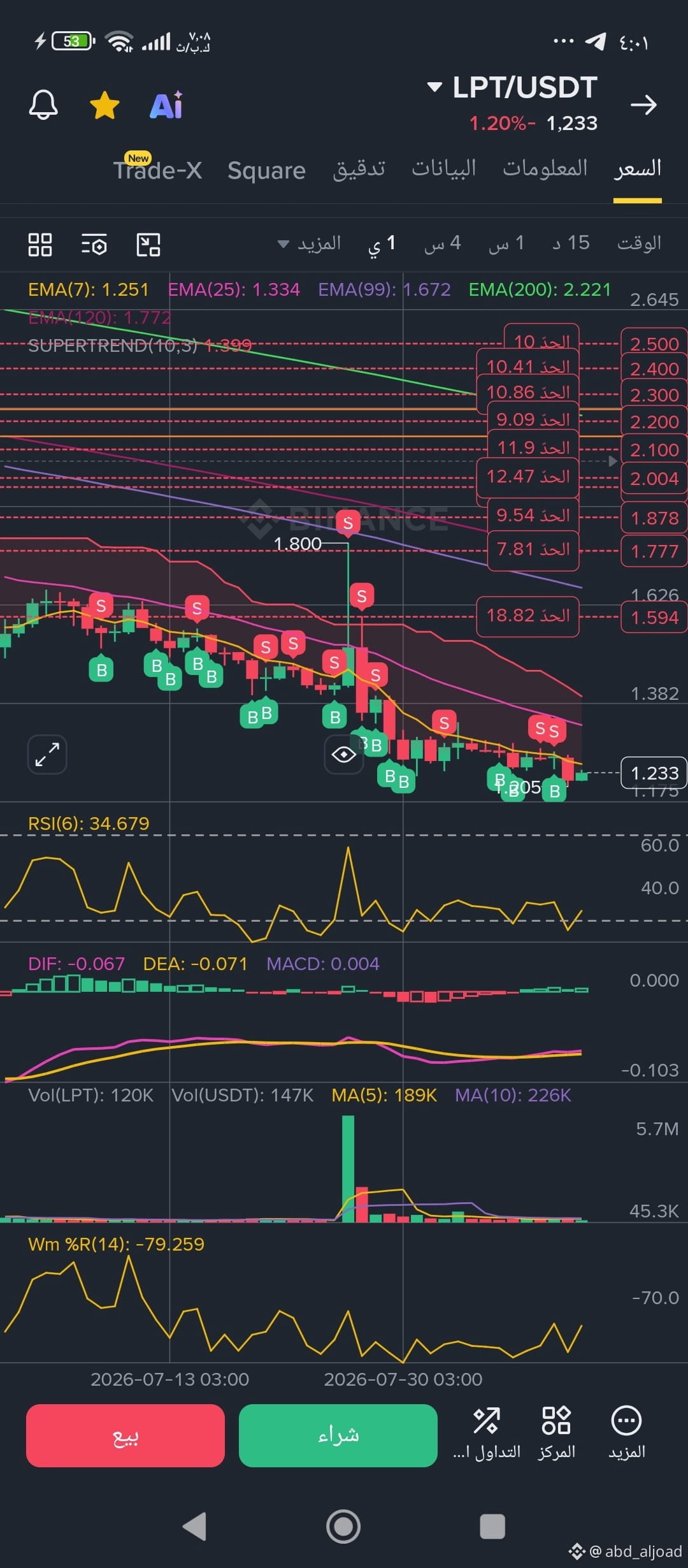Image resolution: width=688 pixels, height=1568 pixels.
Task: Tap the green شراء buy button
Action: click(338, 1435)
